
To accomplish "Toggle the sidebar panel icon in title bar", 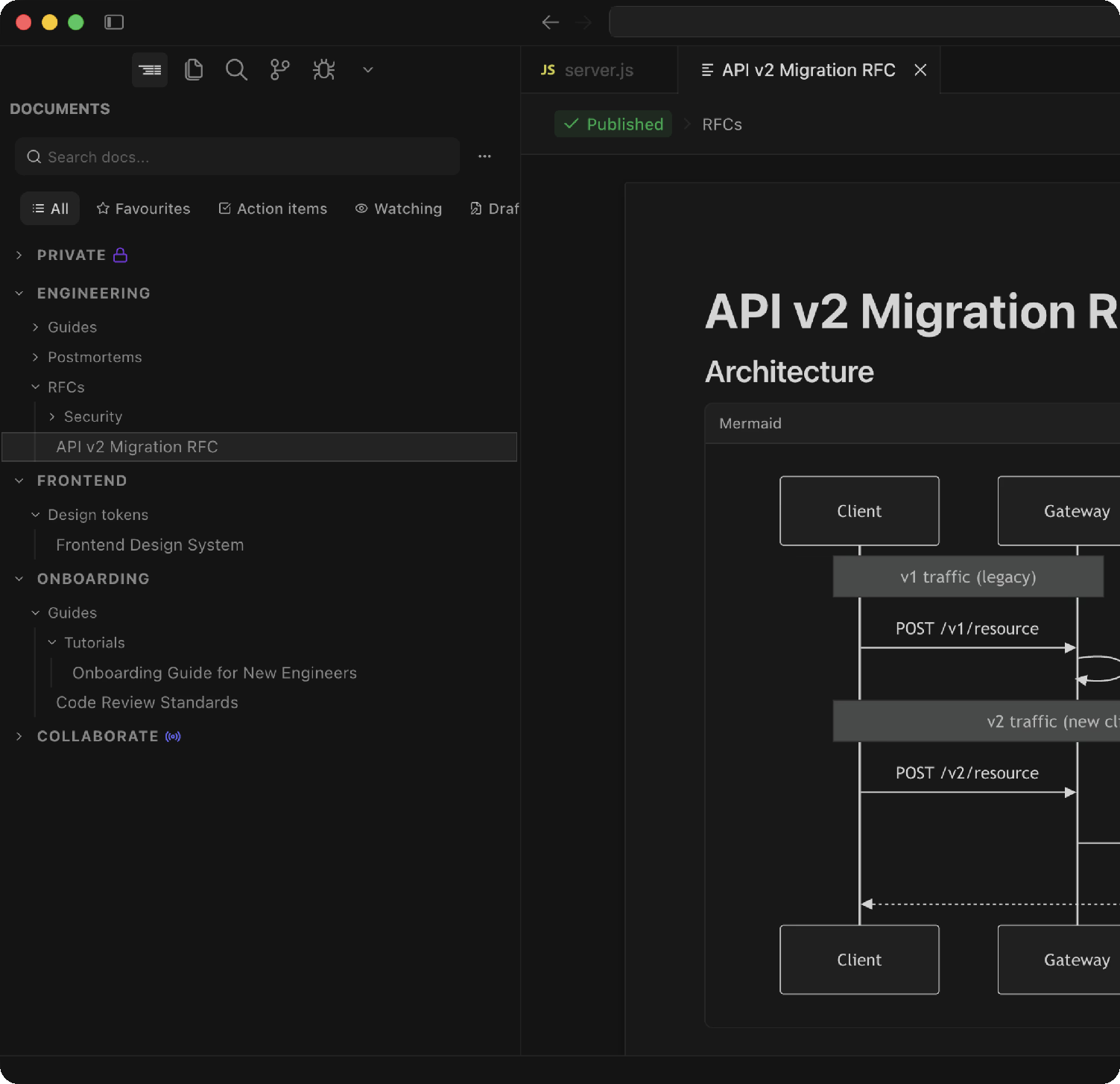I will (x=114, y=22).
